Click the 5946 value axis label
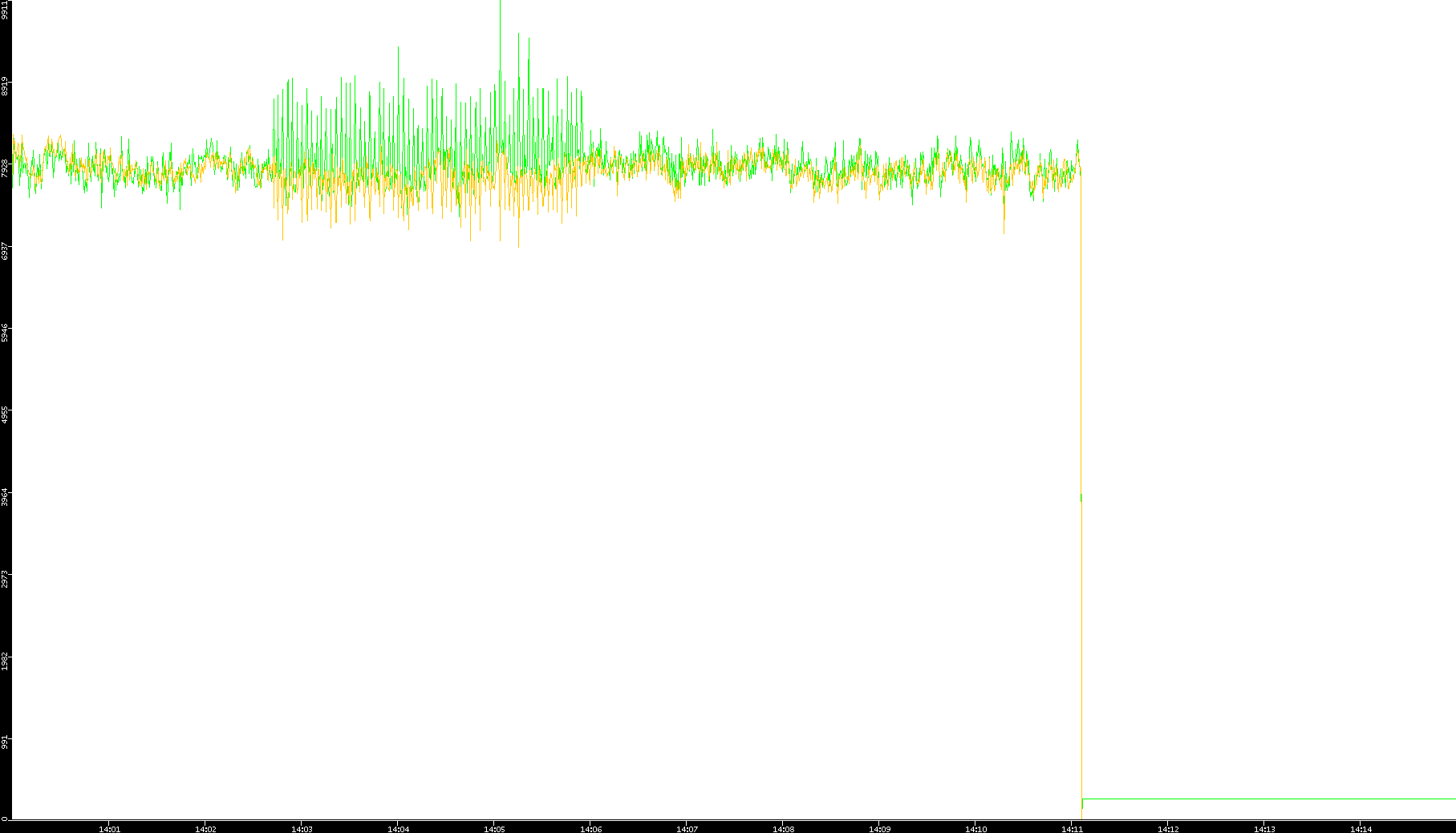Viewport: 1456px width, 833px height. [5, 333]
